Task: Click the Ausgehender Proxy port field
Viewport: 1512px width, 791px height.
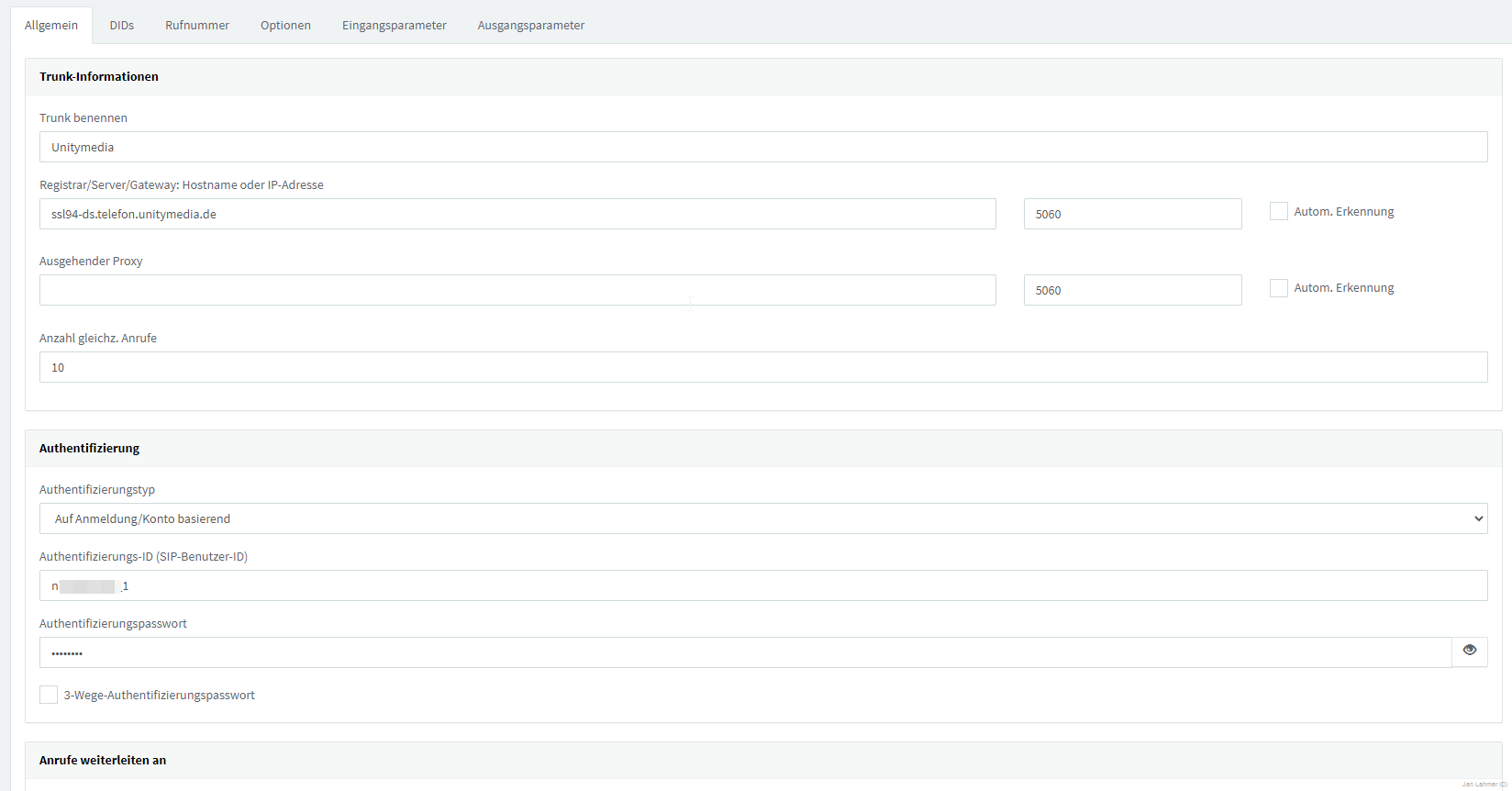Action: [x=1132, y=290]
